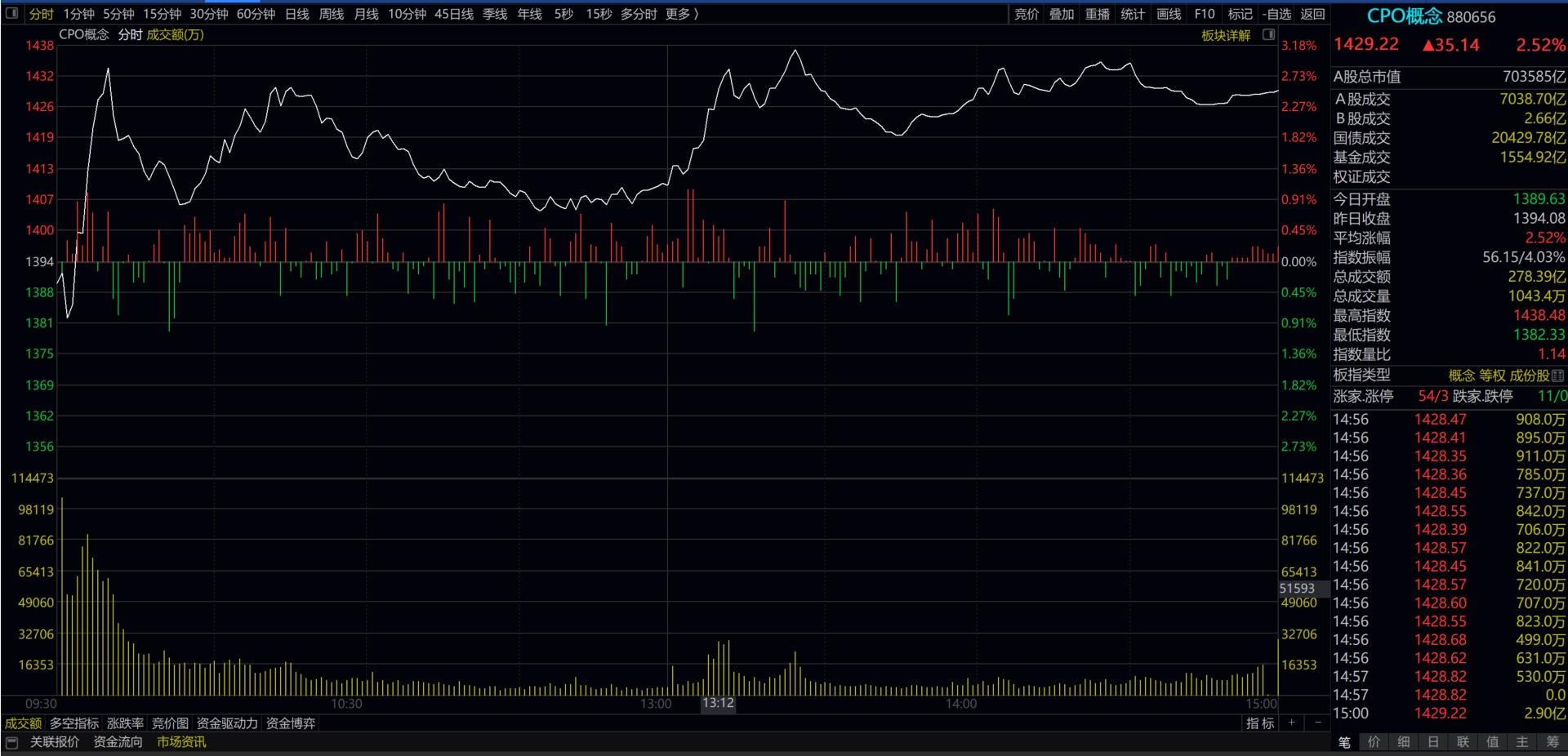The height and width of the screenshot is (756, 1568).
Task: Open the 多分时 multi-day view
Action: 639,14
